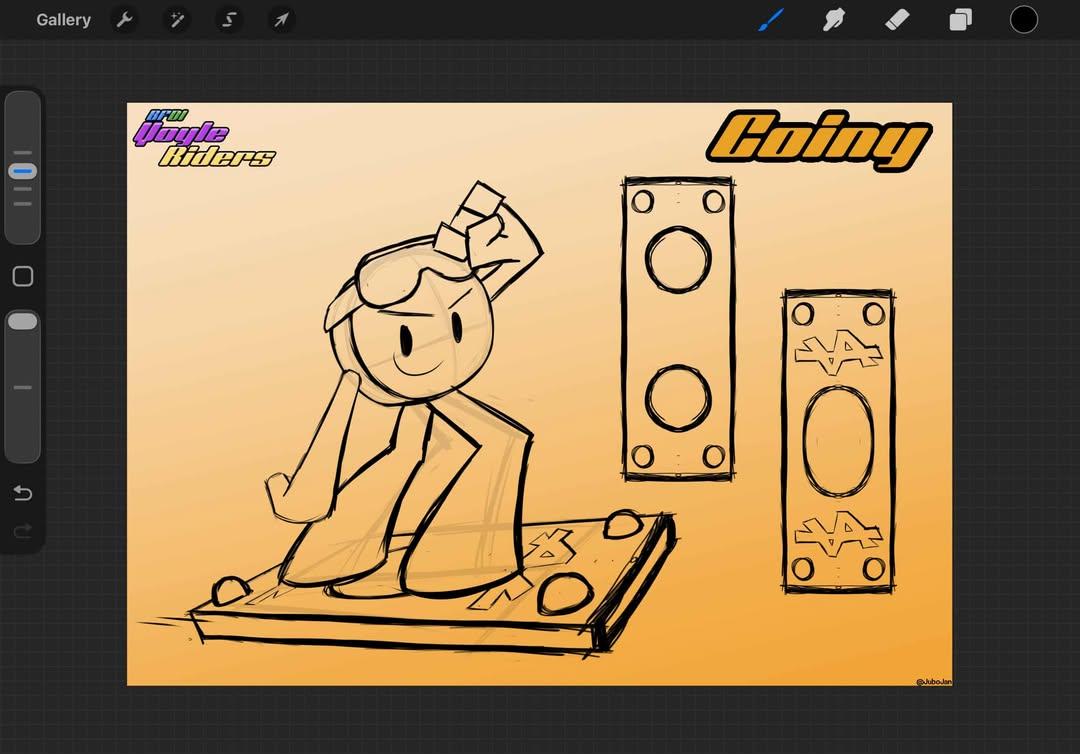Screen dimensions: 1080x754
Task: Select the Smudge tool
Action: coord(833,20)
